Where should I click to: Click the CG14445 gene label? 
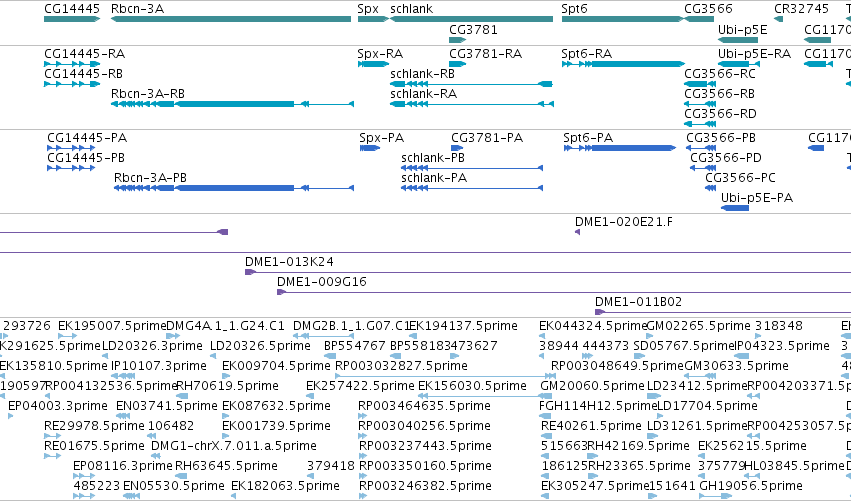click(72, 9)
